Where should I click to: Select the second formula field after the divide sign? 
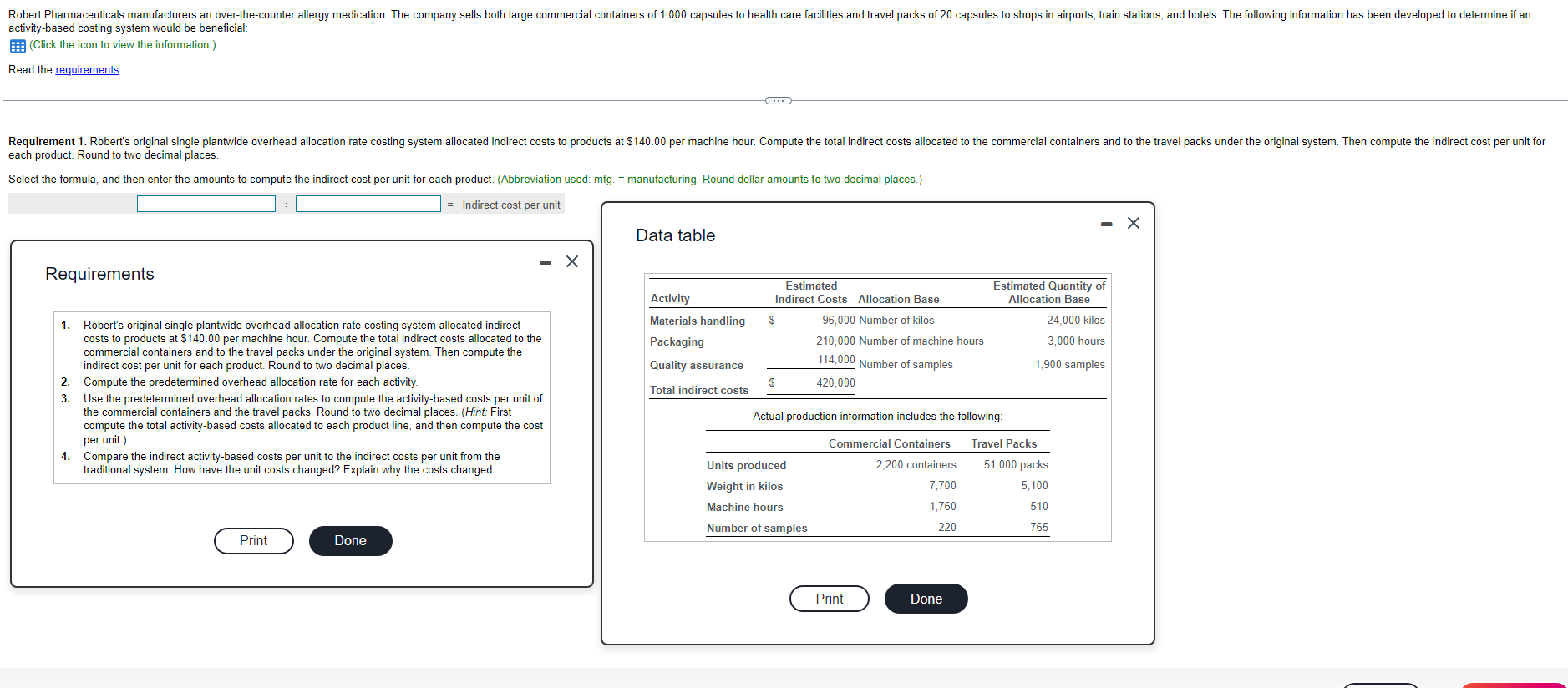coord(368,204)
